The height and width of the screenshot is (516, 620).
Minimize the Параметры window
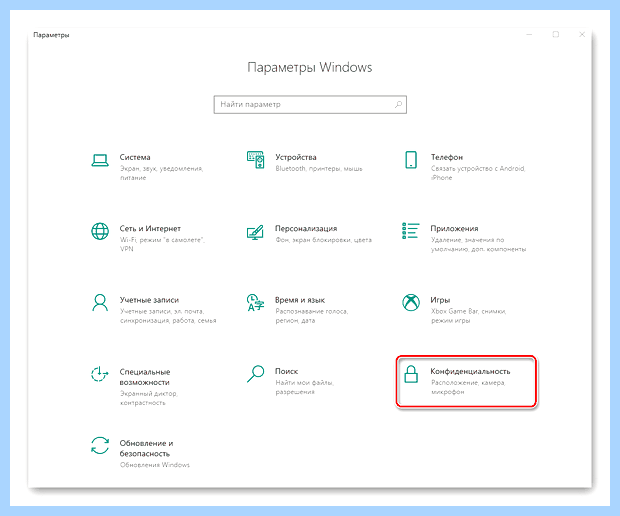(529, 35)
